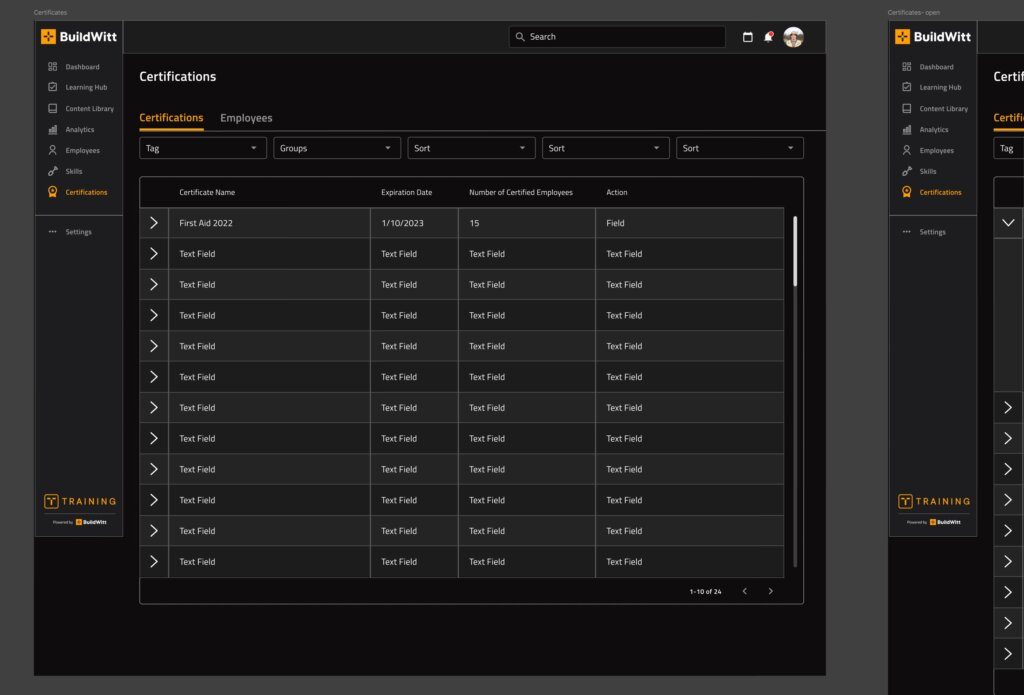This screenshot has width=1024, height=695.
Task: Click the Certificate Name column header
Action: [207, 192]
